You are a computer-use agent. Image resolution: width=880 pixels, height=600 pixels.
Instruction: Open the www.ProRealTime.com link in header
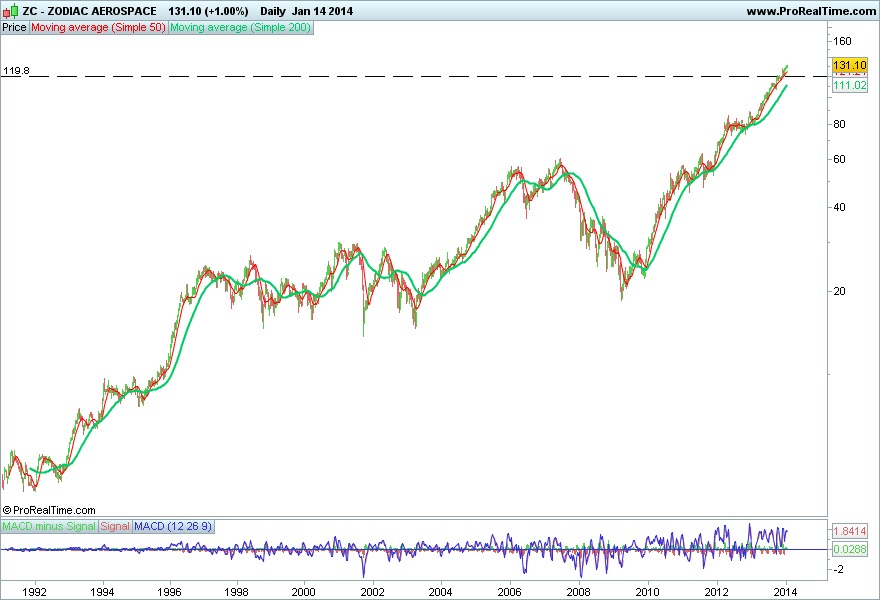(811, 11)
